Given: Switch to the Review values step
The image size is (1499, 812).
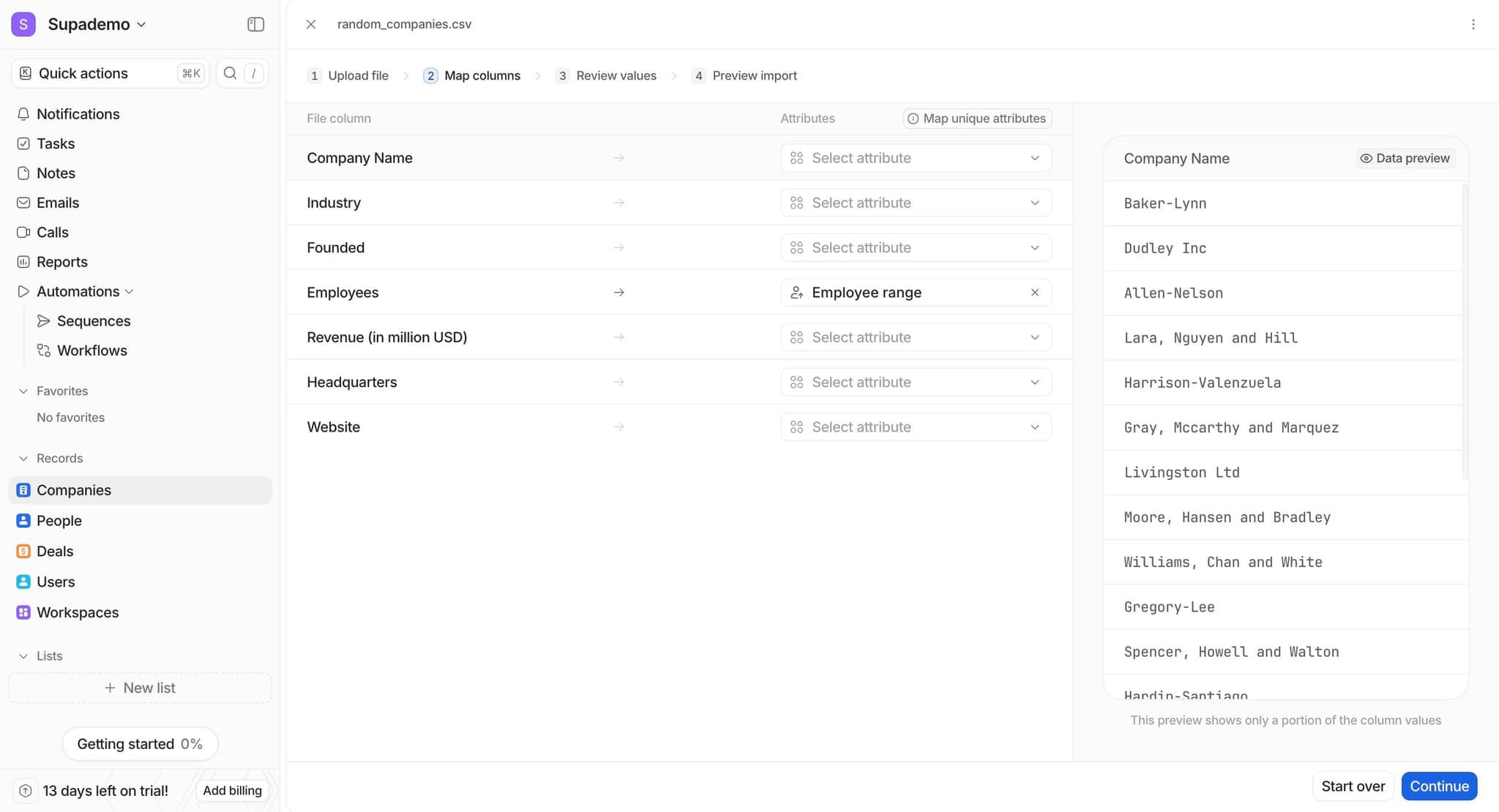Looking at the screenshot, I should click(x=616, y=75).
